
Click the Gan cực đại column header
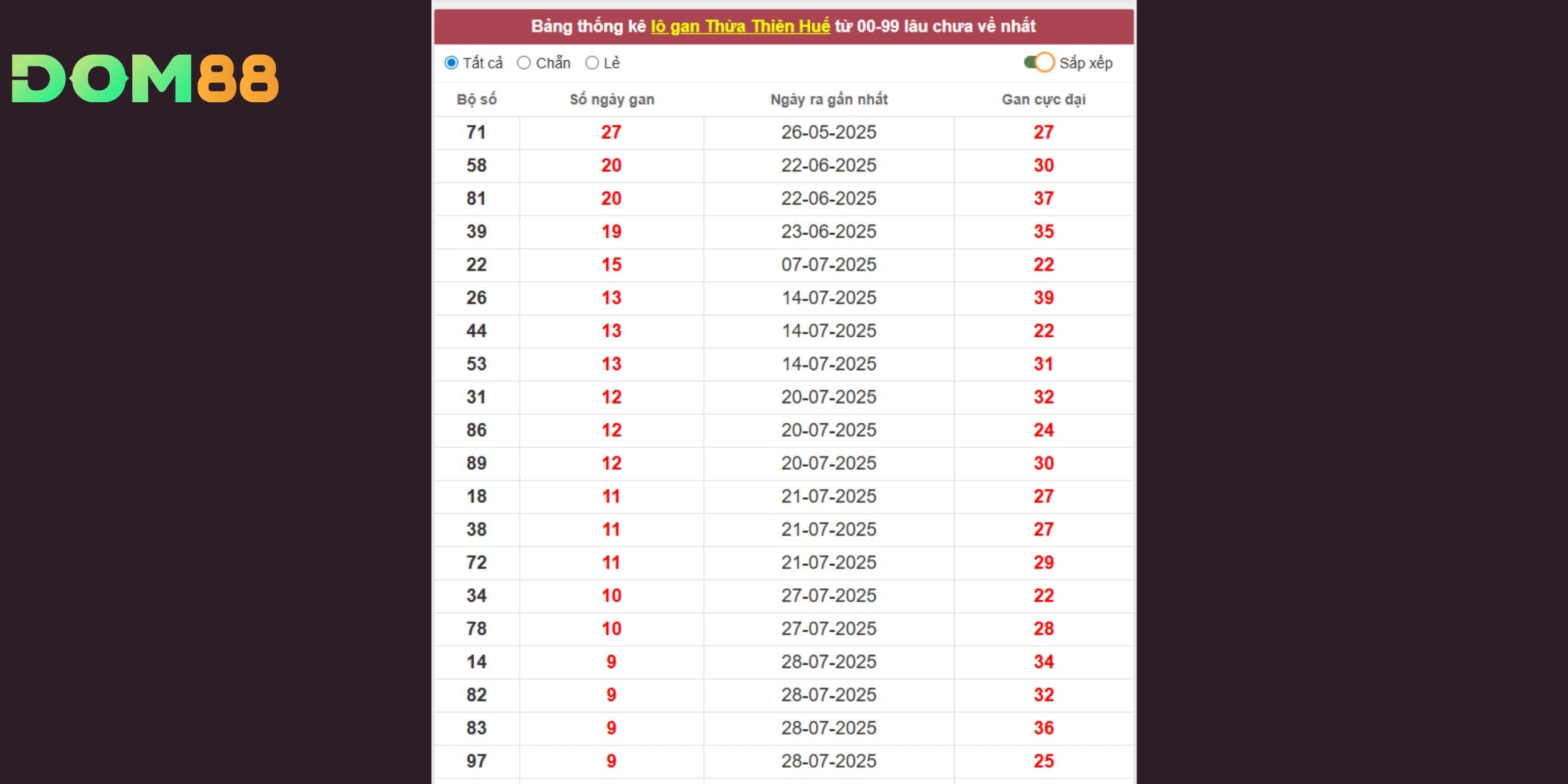1044,99
